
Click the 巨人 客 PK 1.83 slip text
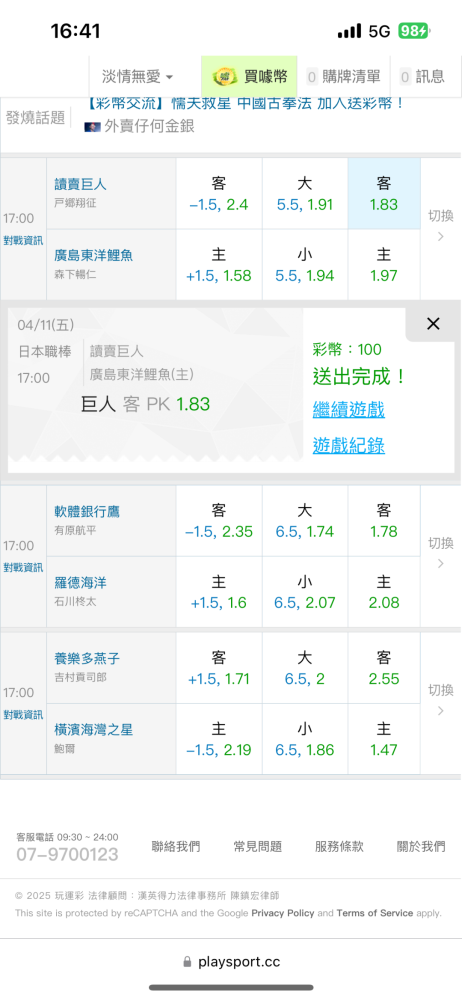tap(145, 404)
